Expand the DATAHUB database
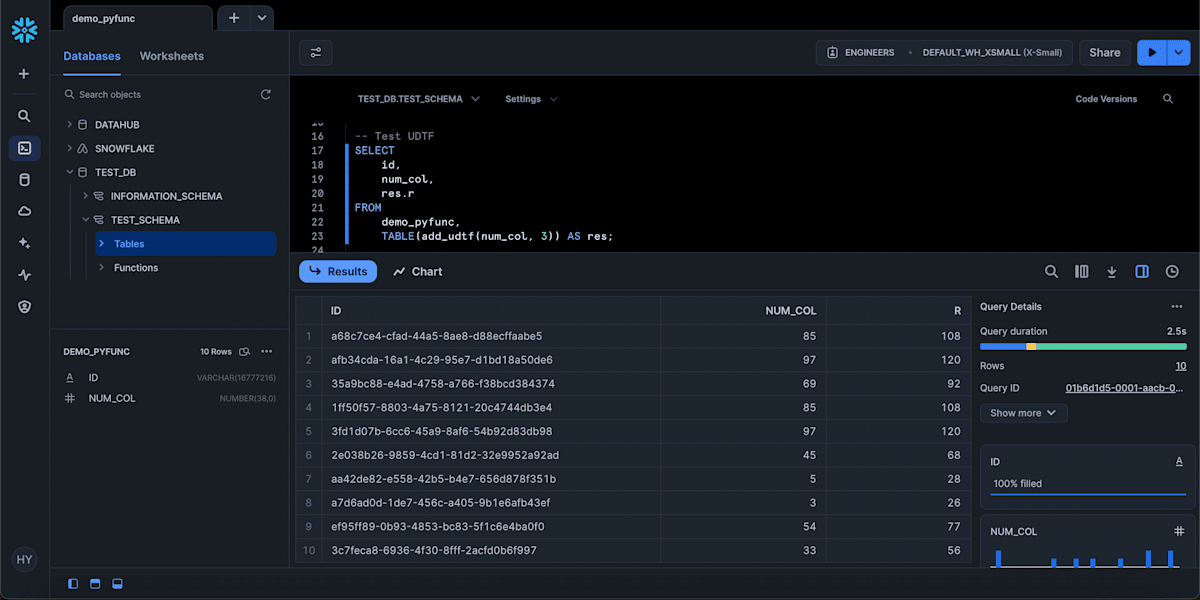The height and width of the screenshot is (600, 1200). [69, 125]
